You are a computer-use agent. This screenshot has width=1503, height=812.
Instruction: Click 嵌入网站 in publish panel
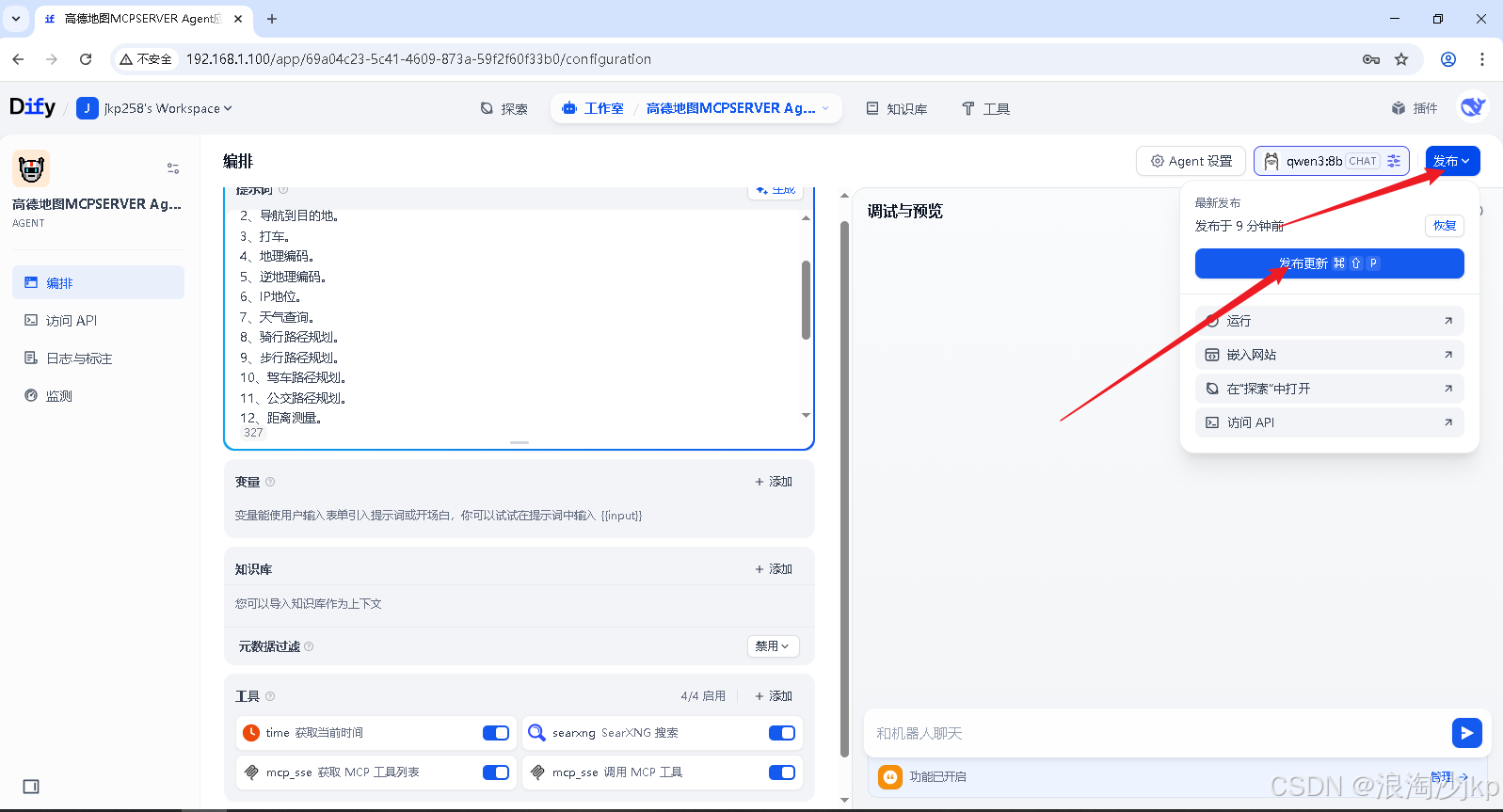tap(1329, 355)
